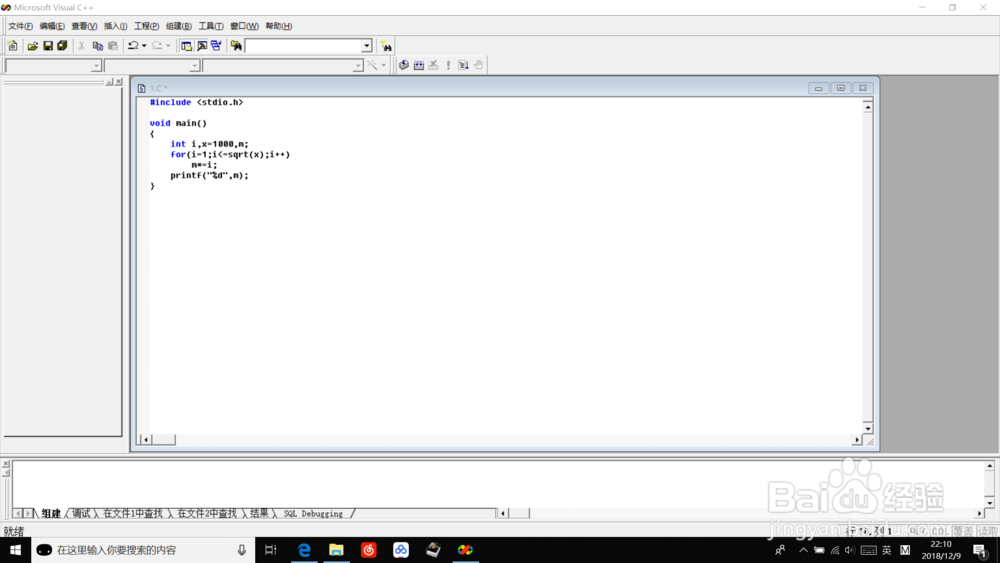The height and width of the screenshot is (563, 1000).
Task: Insert breakpoint with hand icon
Action: point(478,65)
